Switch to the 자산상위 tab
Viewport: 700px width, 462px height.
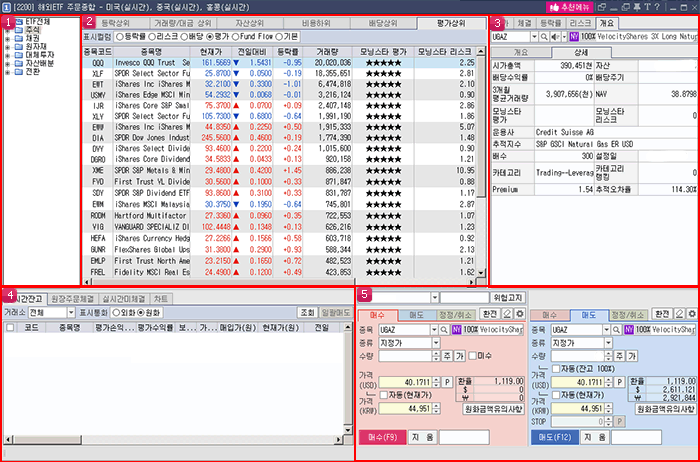click(250, 23)
